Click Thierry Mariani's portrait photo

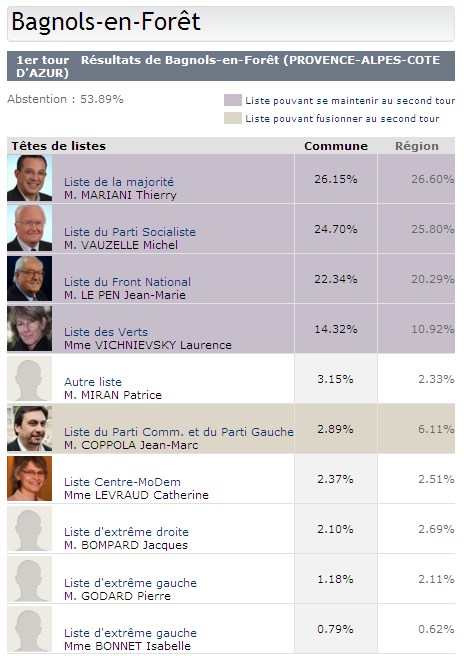[30, 178]
